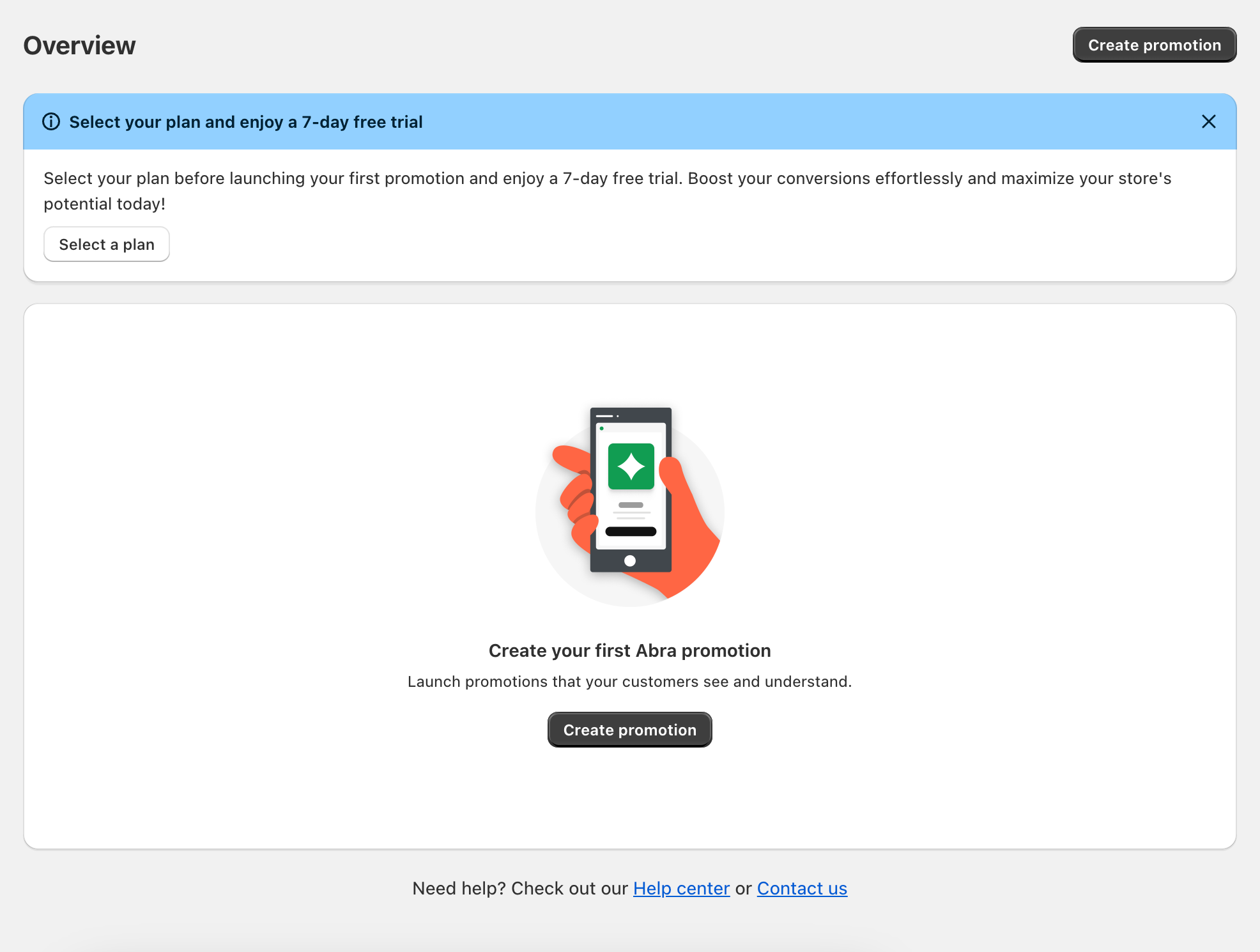Click the green sparkle icon on the phone
This screenshot has height=952, width=1260.
[631, 466]
